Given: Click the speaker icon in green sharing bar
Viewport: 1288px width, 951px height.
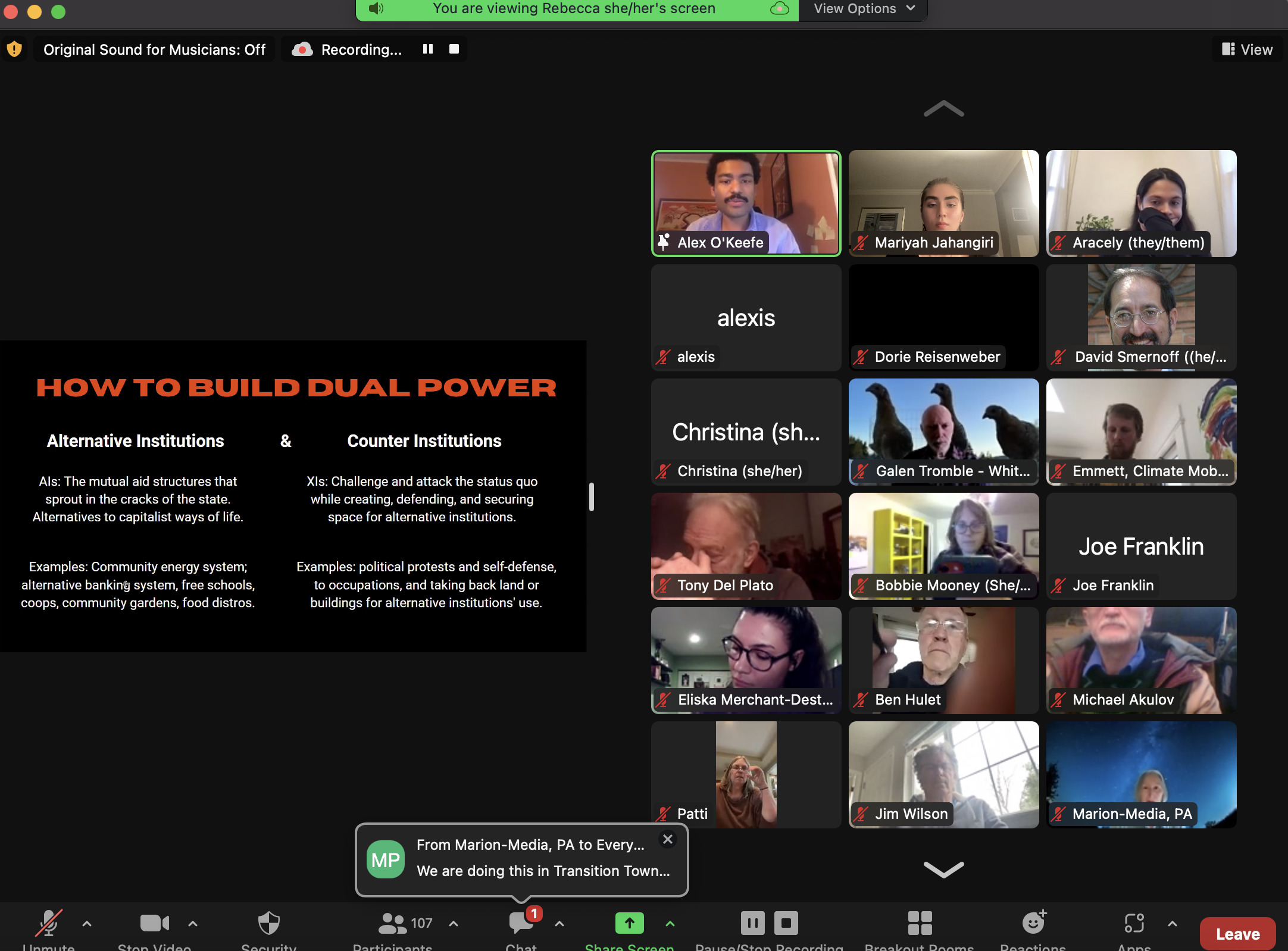Looking at the screenshot, I should pyautogui.click(x=376, y=8).
